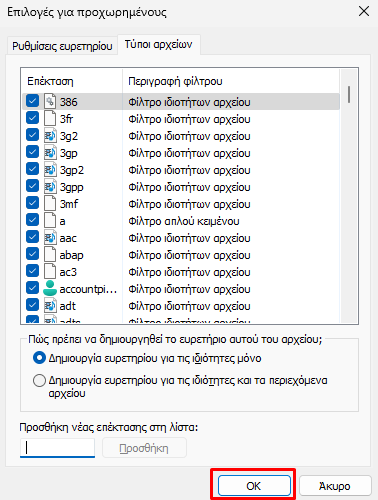The width and height of the screenshot is (378, 500).
Task: Click the 3g2 media file icon
Action: [x=50, y=135]
